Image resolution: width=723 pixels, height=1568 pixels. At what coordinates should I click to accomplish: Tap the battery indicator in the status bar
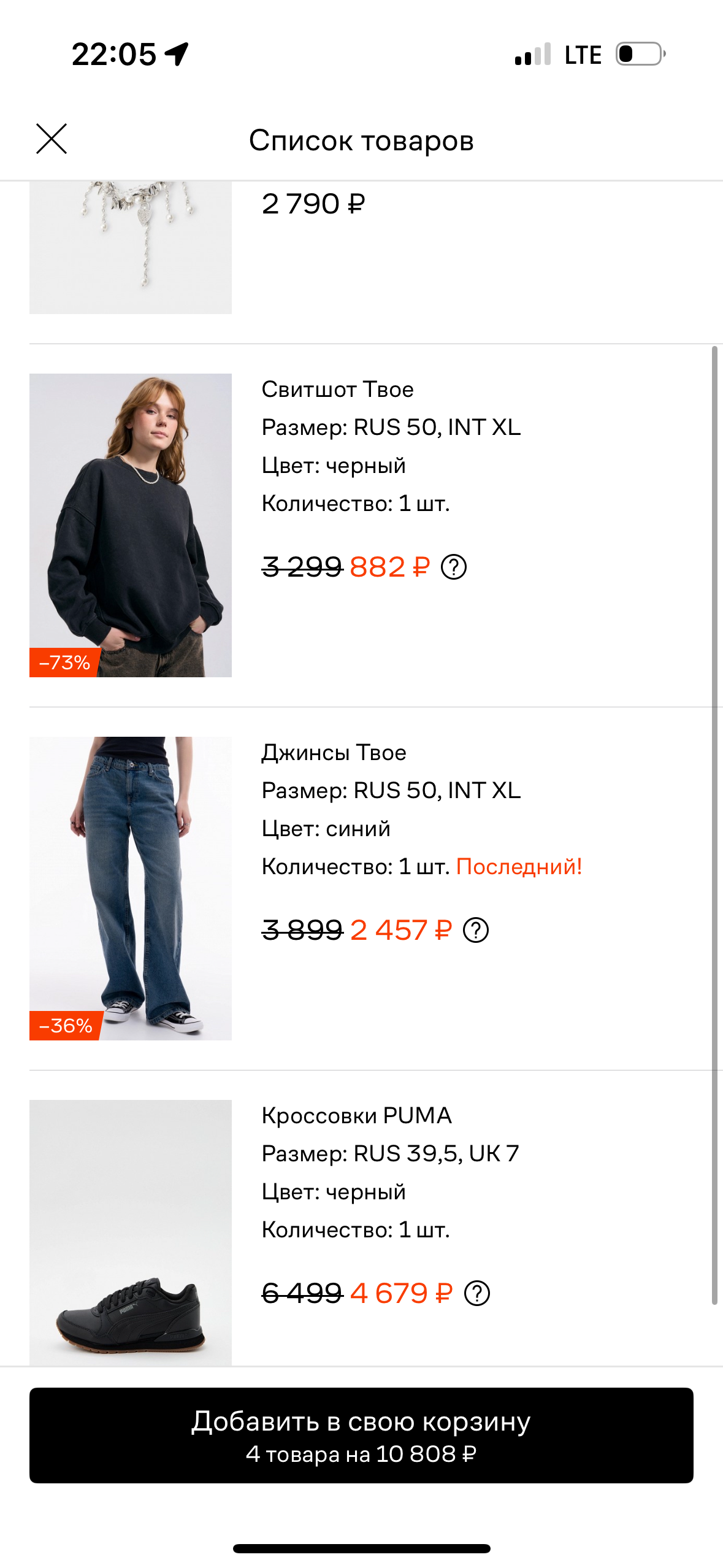pos(638,54)
